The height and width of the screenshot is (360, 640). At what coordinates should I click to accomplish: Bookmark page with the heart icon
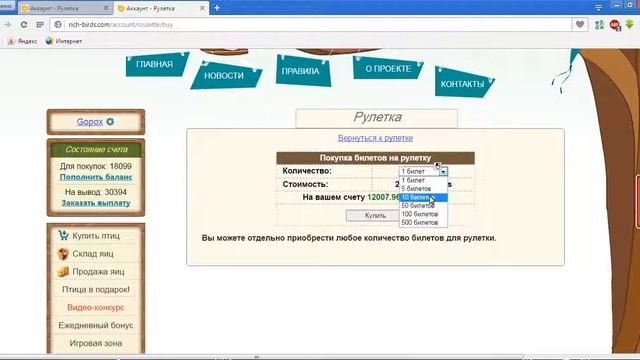(580, 24)
